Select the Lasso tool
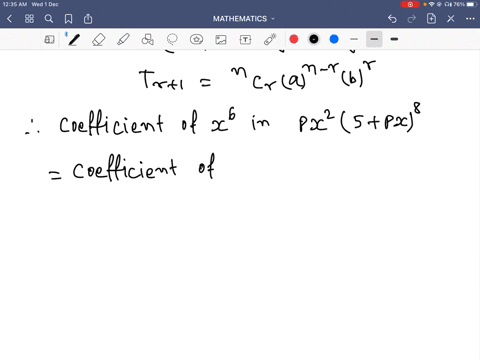480x360 pixels. [x=172, y=40]
